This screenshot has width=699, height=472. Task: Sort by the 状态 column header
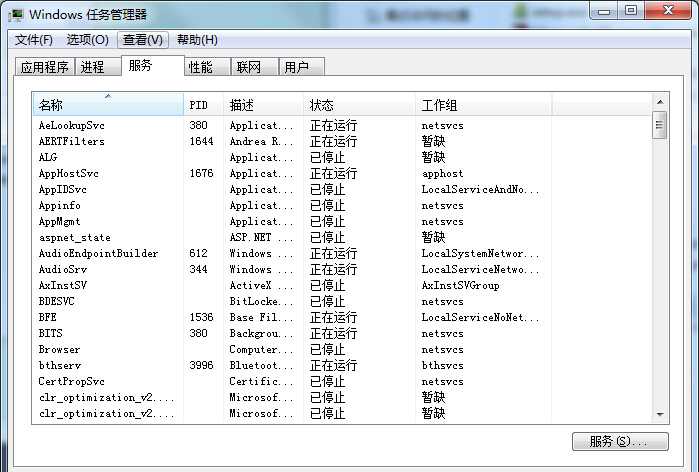pos(359,105)
